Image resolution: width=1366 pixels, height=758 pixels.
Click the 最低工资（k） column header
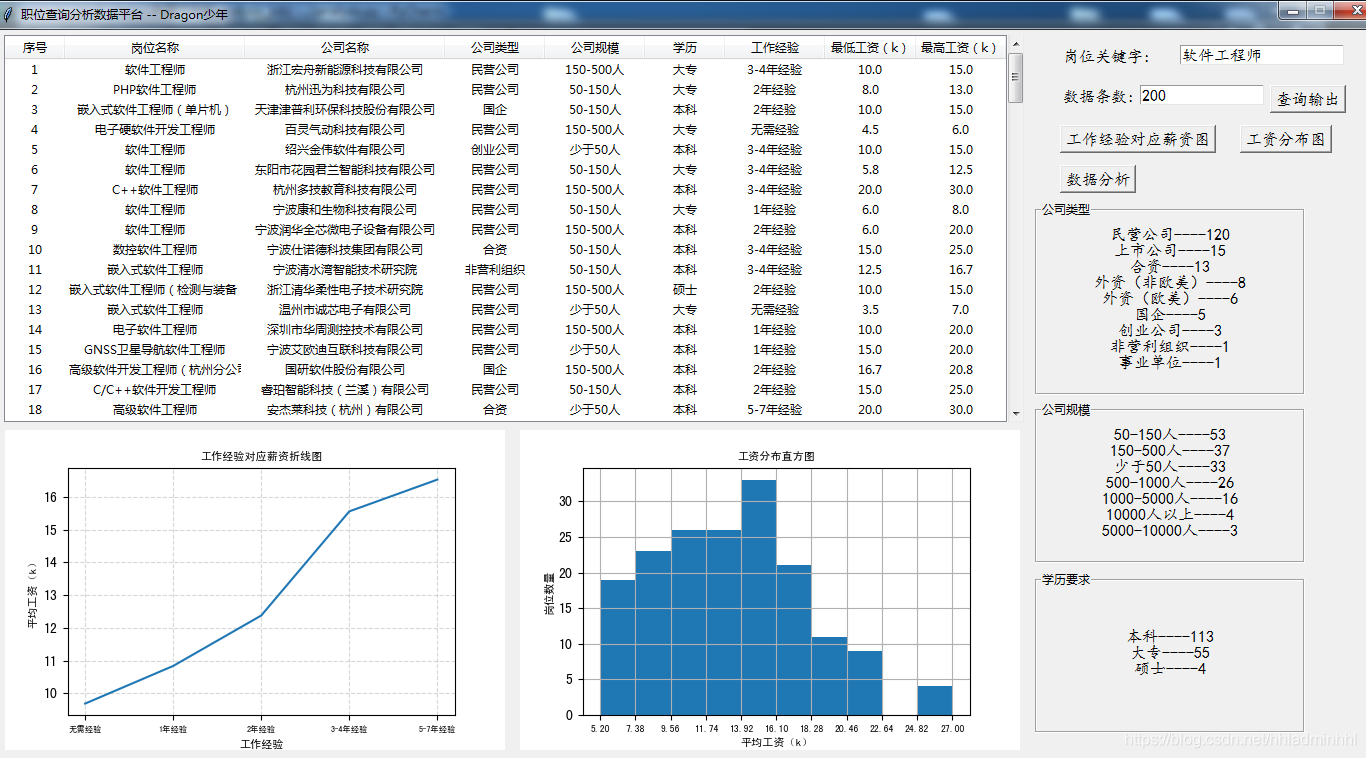(x=869, y=48)
